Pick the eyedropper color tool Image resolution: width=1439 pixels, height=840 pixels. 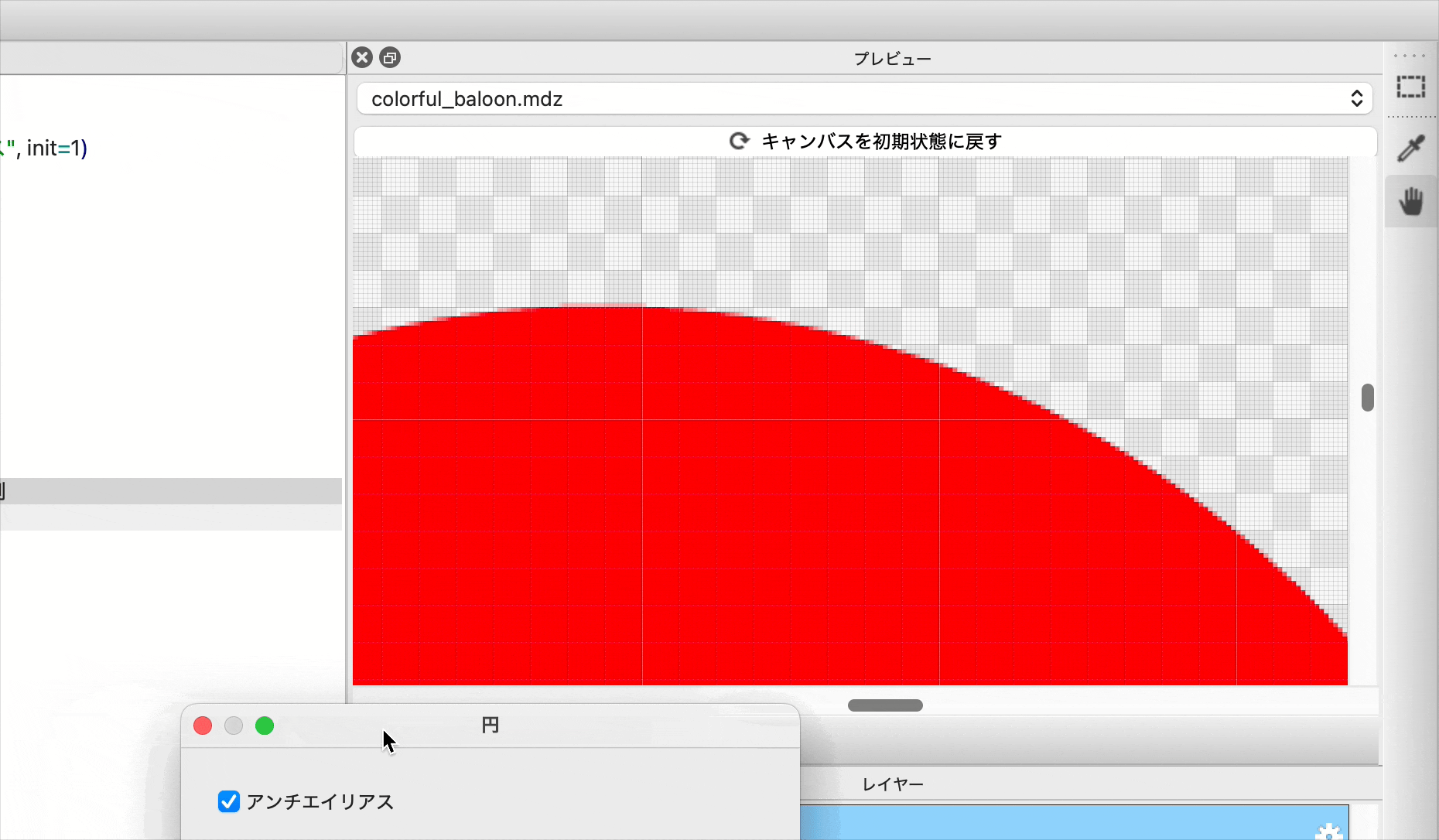1410,147
